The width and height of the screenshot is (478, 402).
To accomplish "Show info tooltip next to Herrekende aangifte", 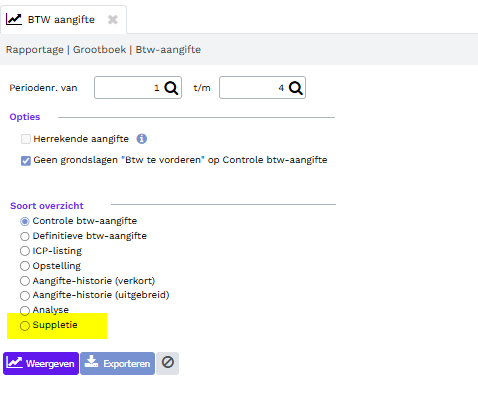I will pos(142,139).
